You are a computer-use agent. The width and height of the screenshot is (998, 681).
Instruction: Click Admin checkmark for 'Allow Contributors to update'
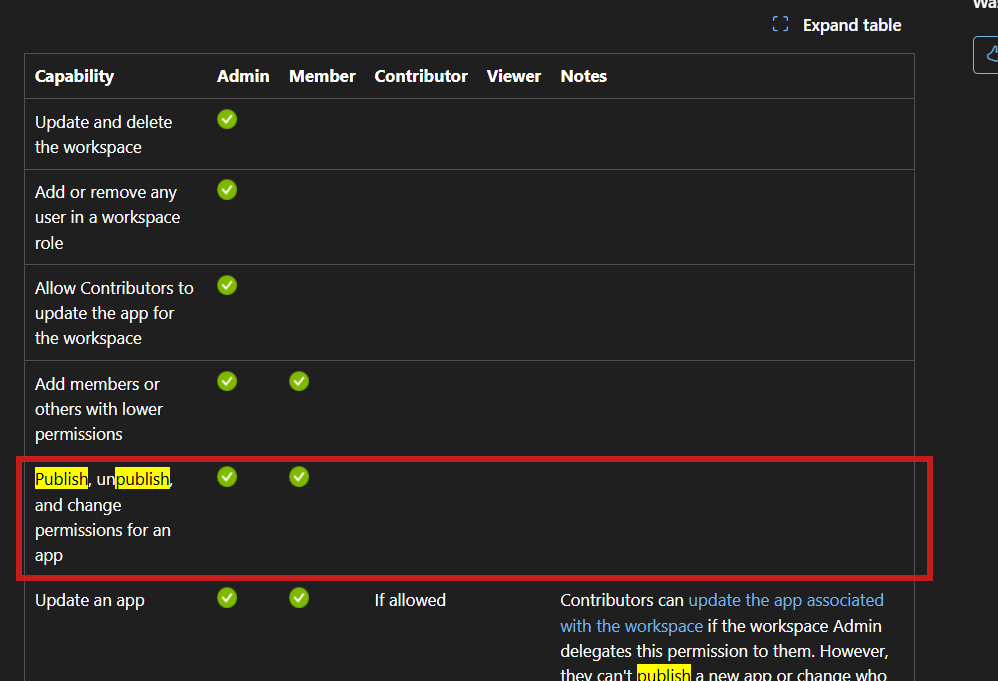point(227,285)
